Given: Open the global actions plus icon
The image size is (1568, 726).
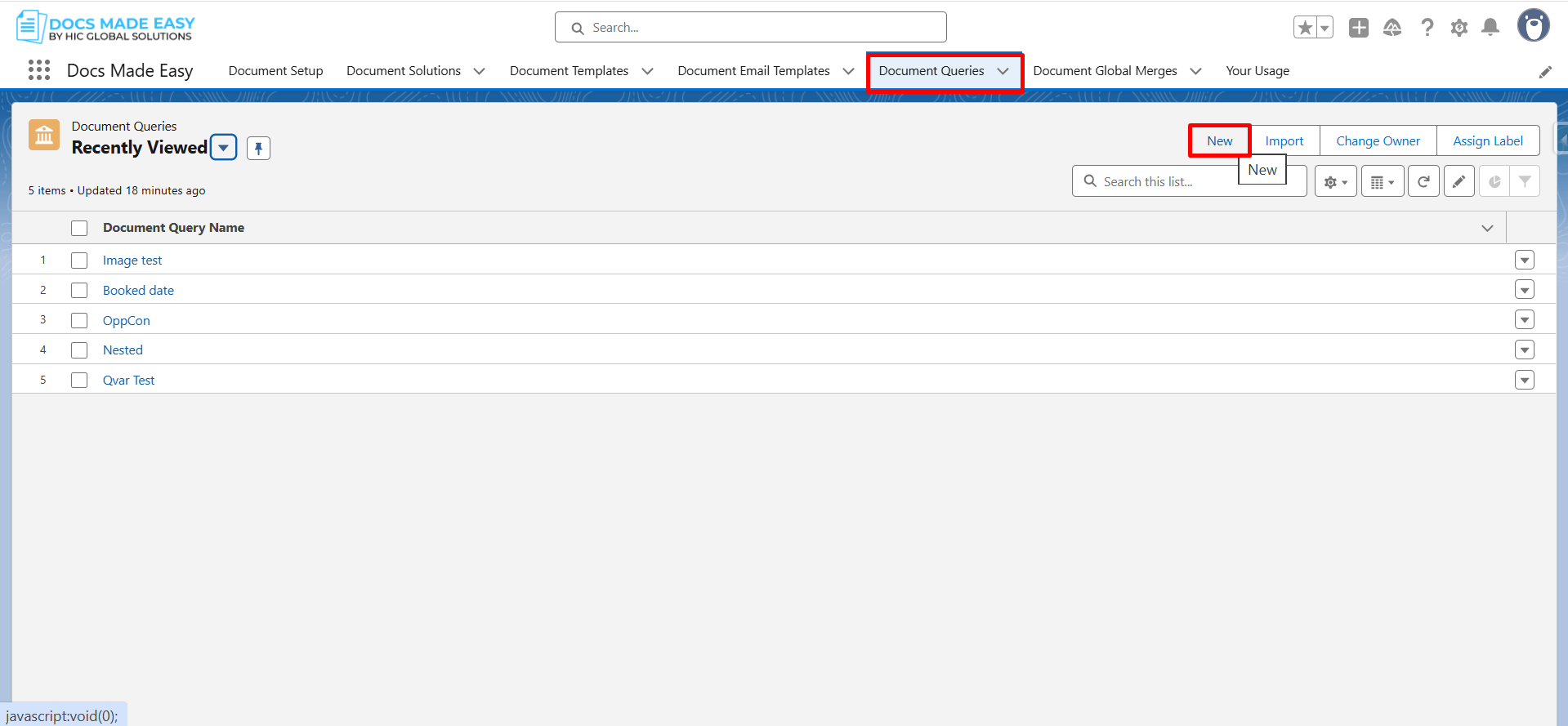Looking at the screenshot, I should click(x=1358, y=28).
